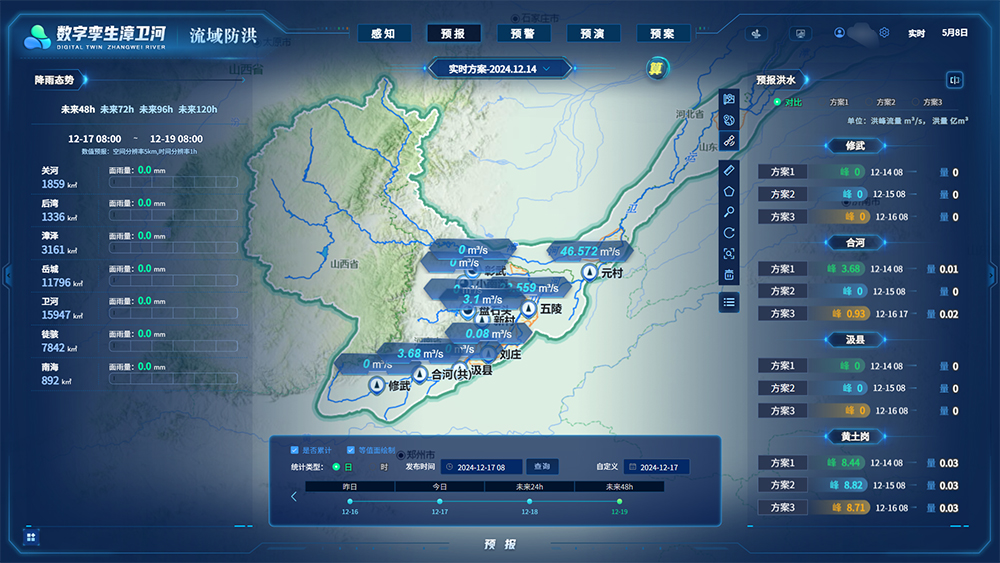Click the 查询 query button
The height and width of the screenshot is (563, 1000).
tap(542, 467)
